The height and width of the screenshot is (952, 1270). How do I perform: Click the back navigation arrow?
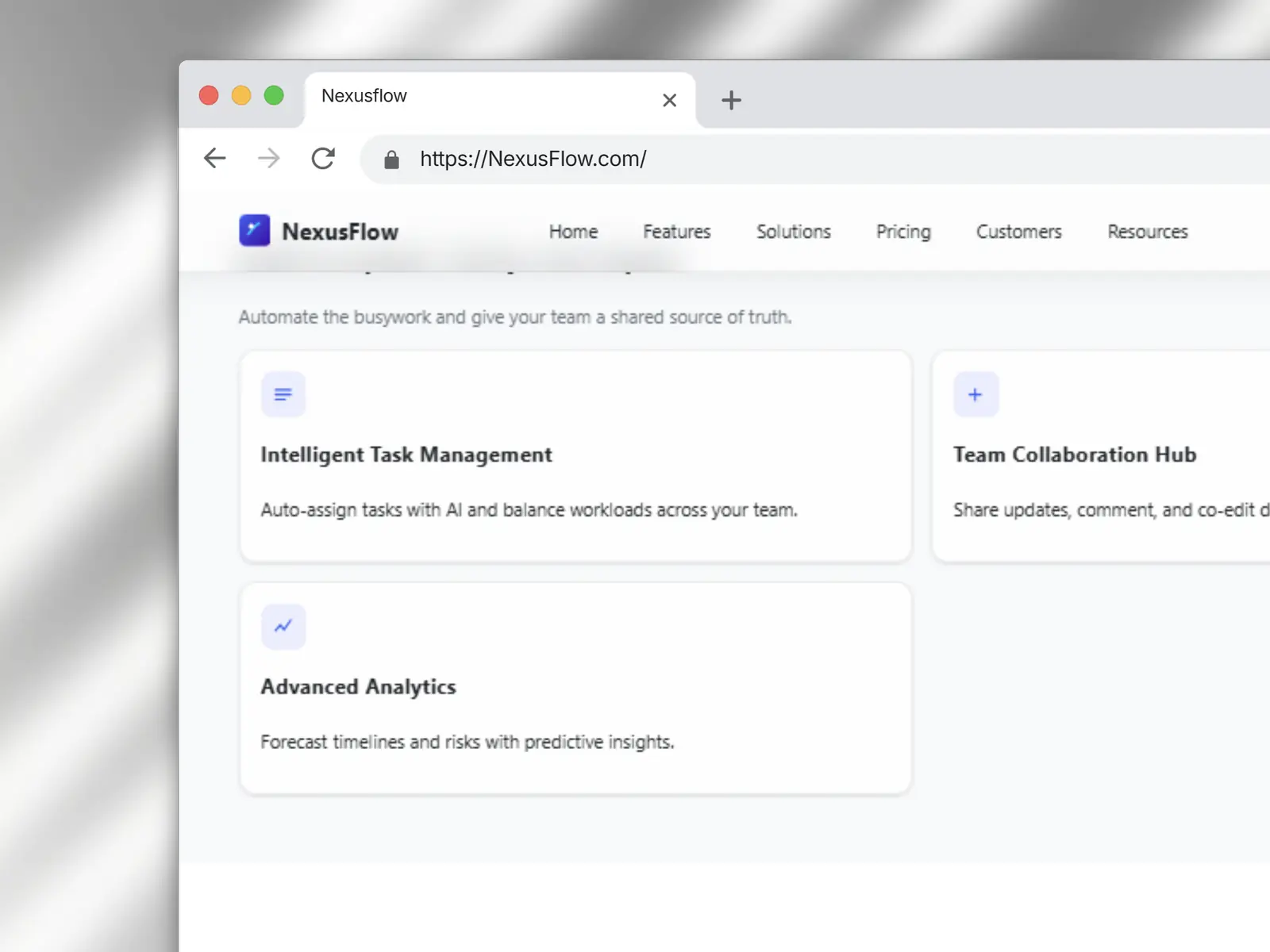214,159
